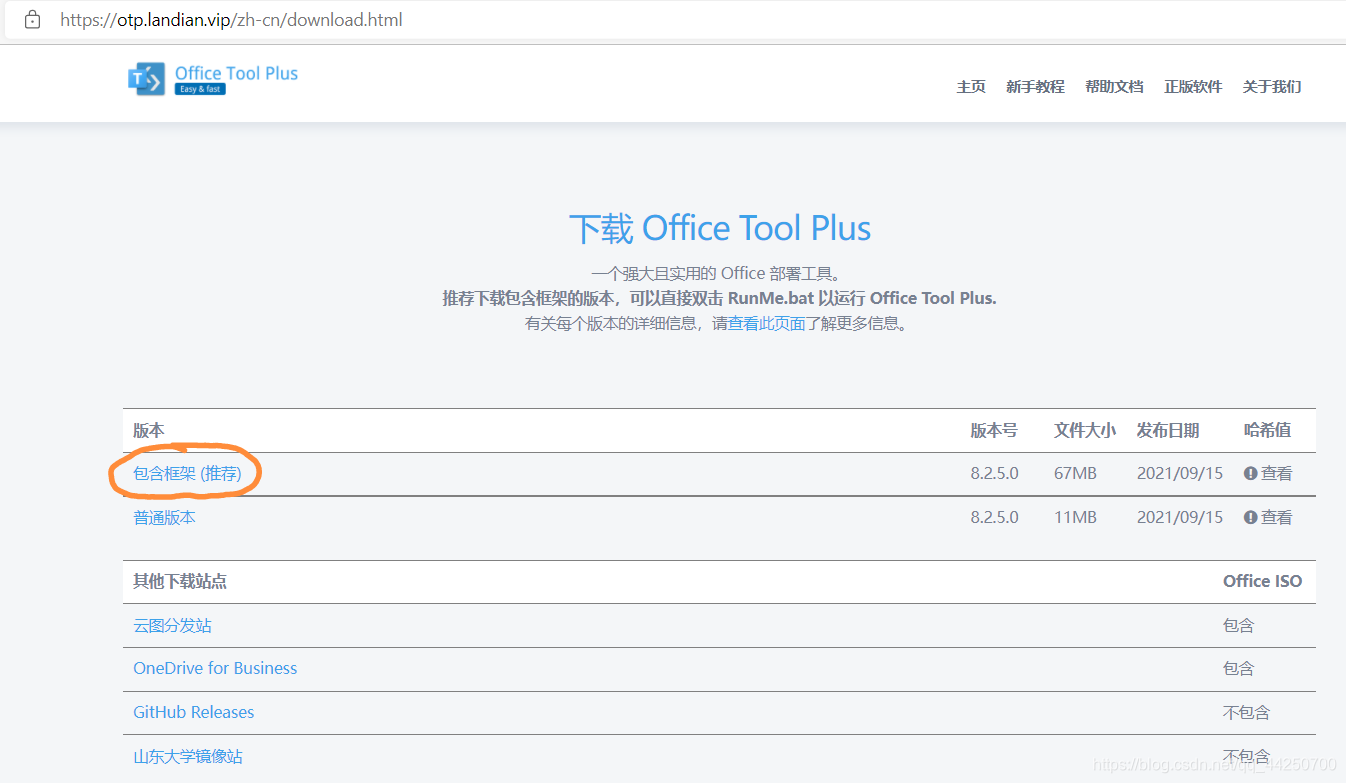Open the 新手教程 navigation item

click(1035, 87)
